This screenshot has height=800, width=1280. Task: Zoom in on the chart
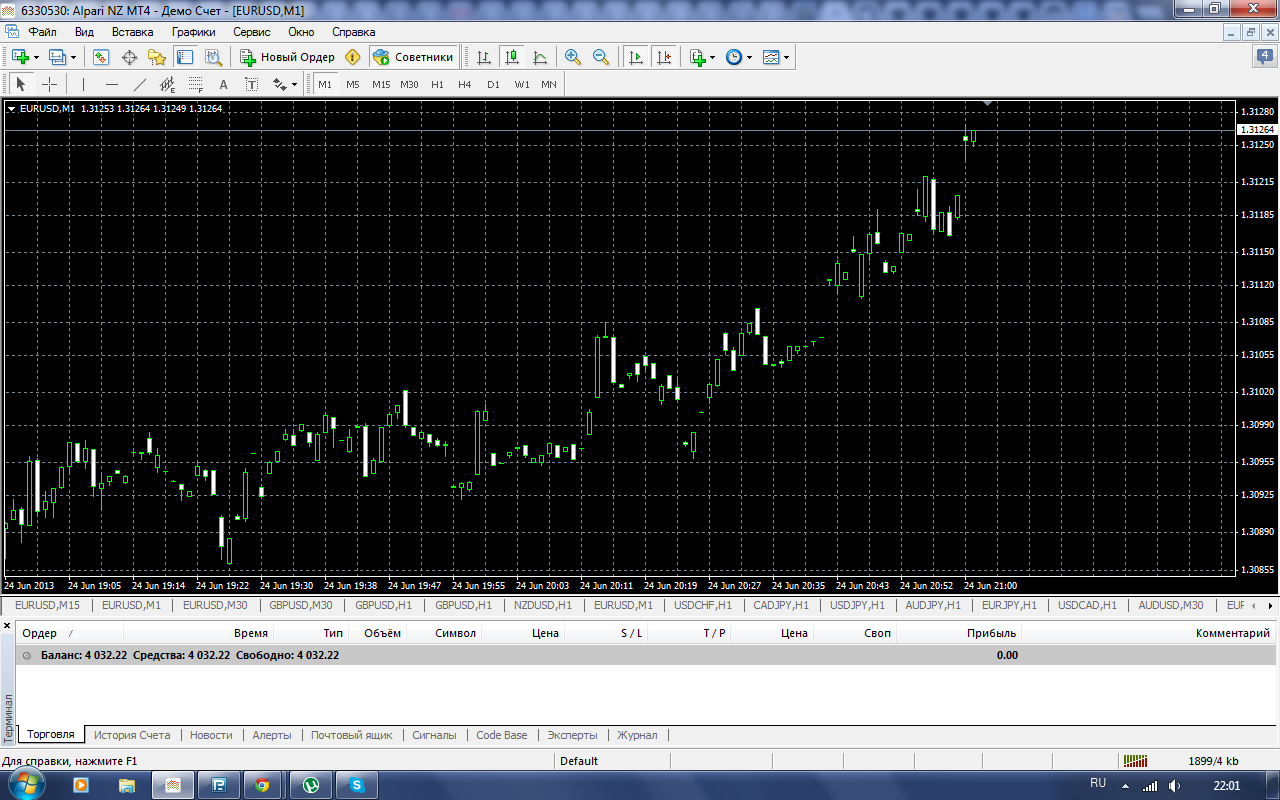(x=573, y=57)
